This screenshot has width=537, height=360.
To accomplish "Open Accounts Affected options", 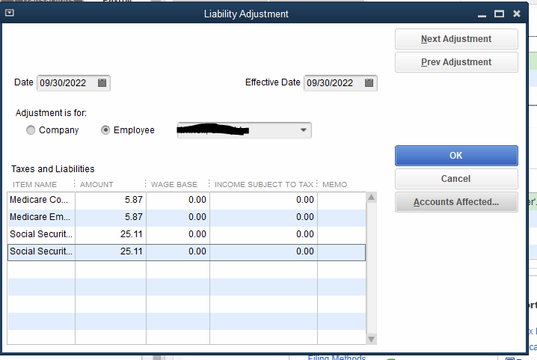I will point(456,202).
